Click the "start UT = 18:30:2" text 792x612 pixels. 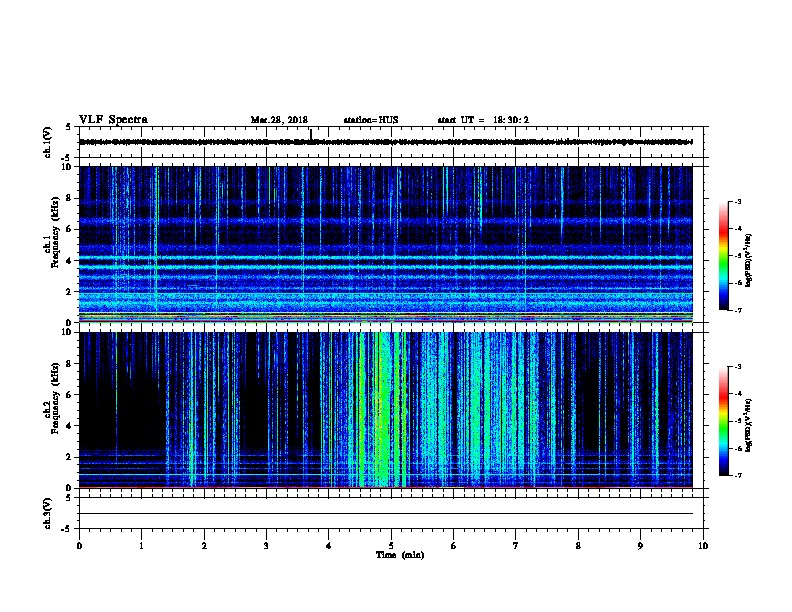(x=483, y=120)
